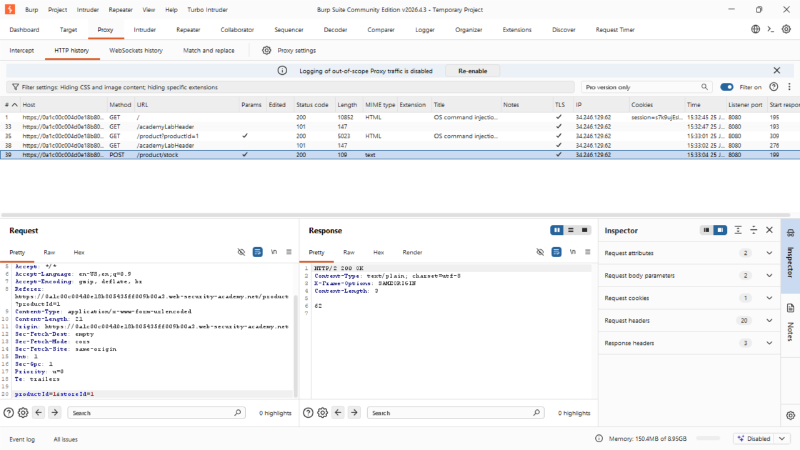The width and height of the screenshot is (800, 450).
Task: Open Request panel hamburger menu
Action: tap(289, 252)
